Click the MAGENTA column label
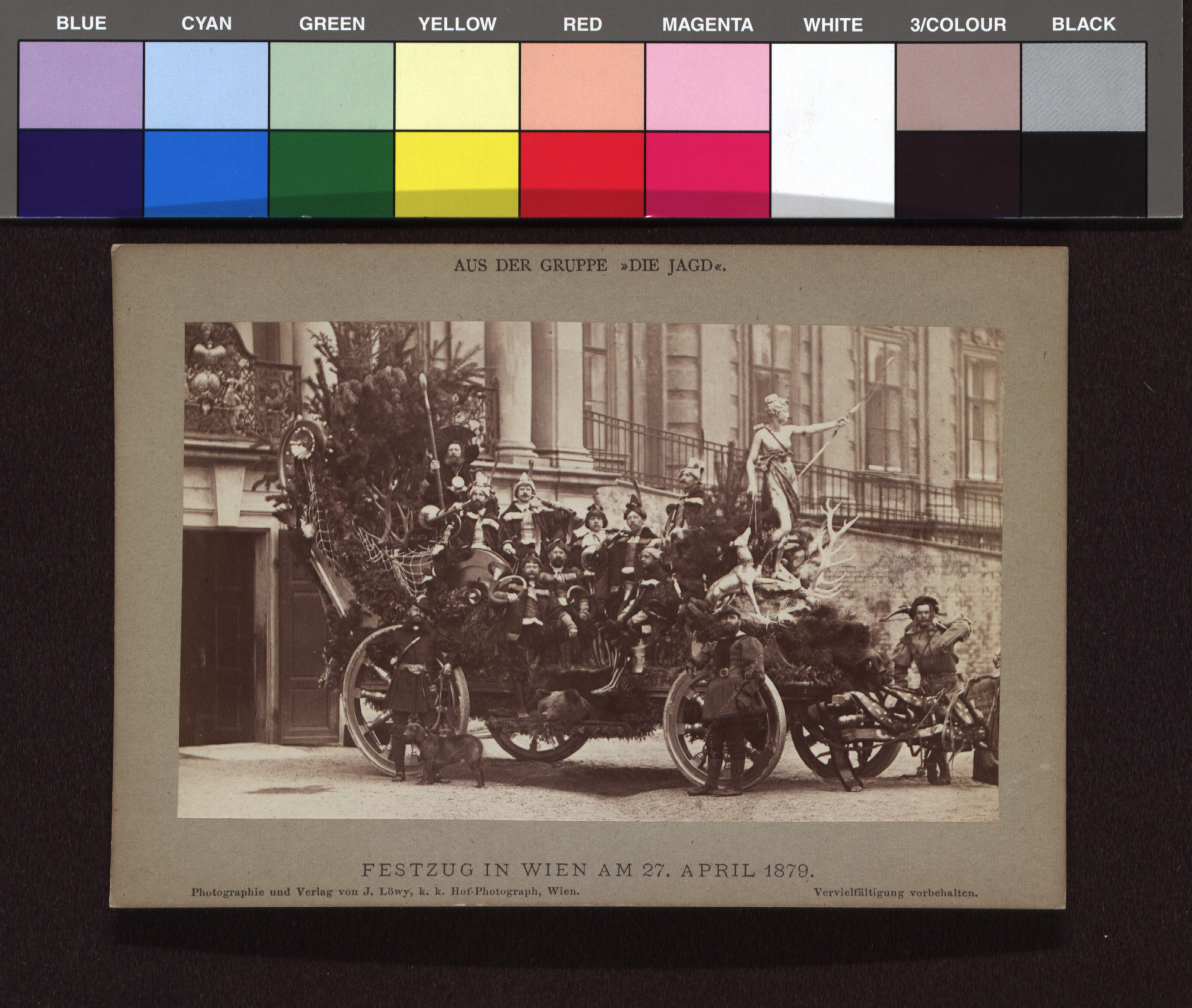This screenshot has width=1192, height=1008. (x=707, y=25)
